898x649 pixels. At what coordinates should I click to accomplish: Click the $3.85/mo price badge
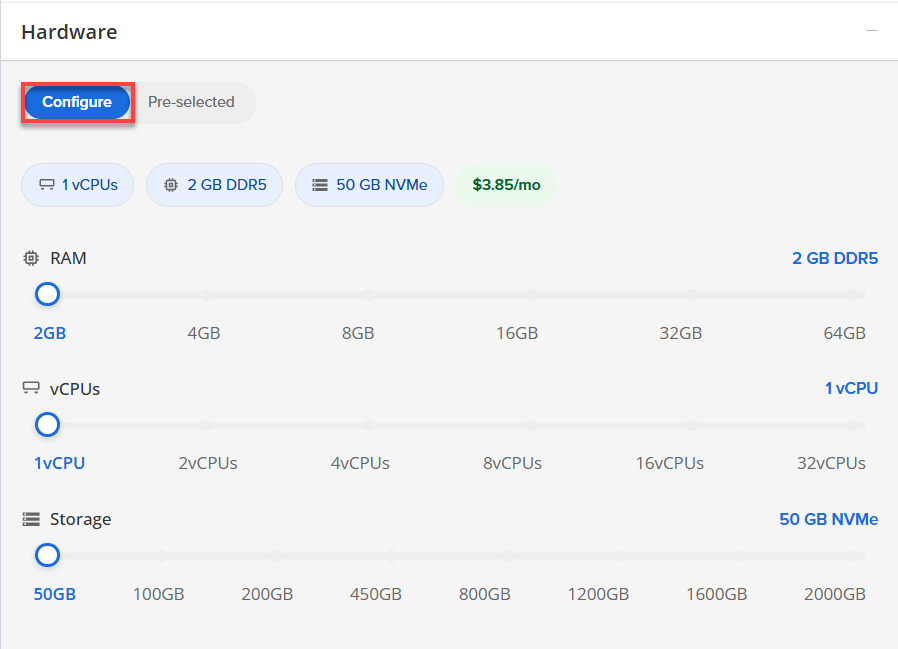(505, 185)
